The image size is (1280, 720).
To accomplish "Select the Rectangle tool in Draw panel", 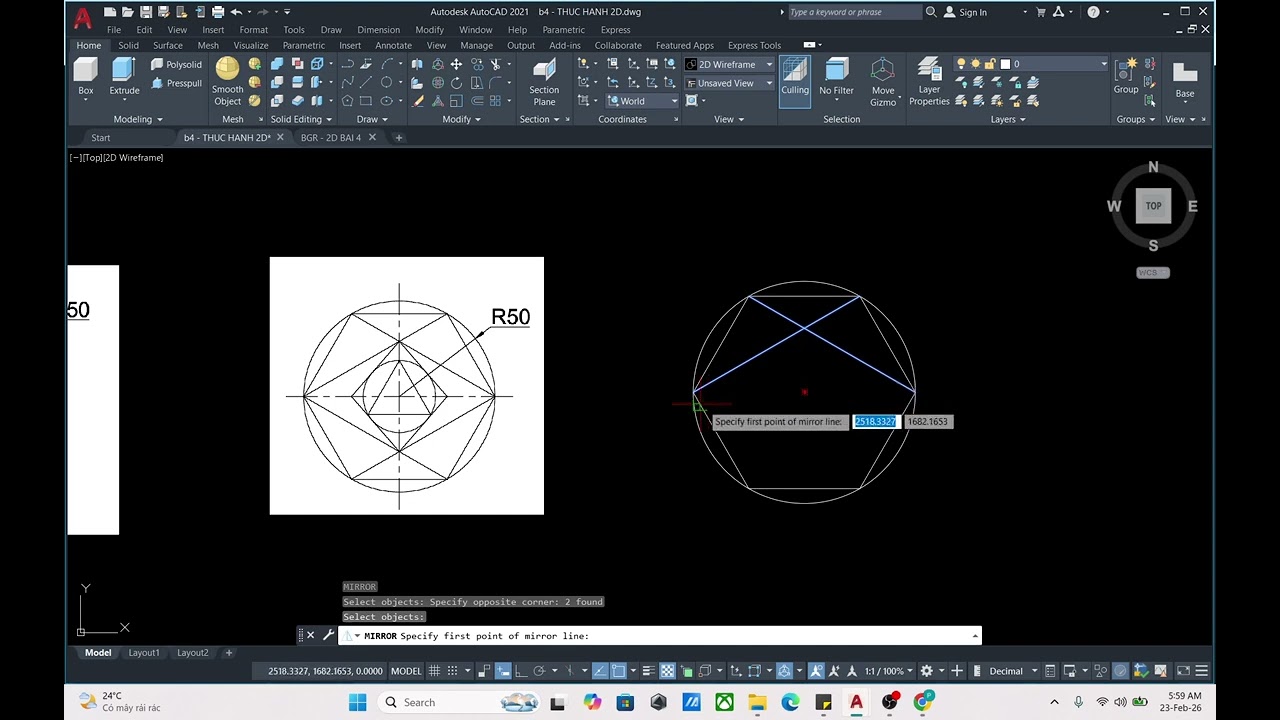I will [366, 101].
